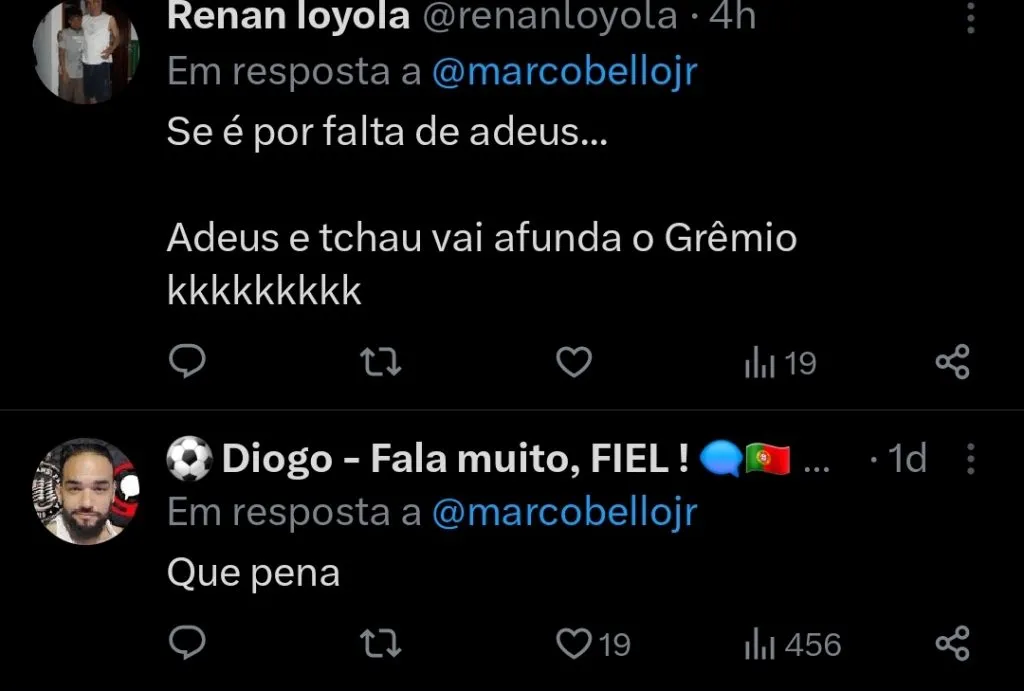Unlike the tweet with 19 likes
1024x691 pixels.
[x=575, y=645]
